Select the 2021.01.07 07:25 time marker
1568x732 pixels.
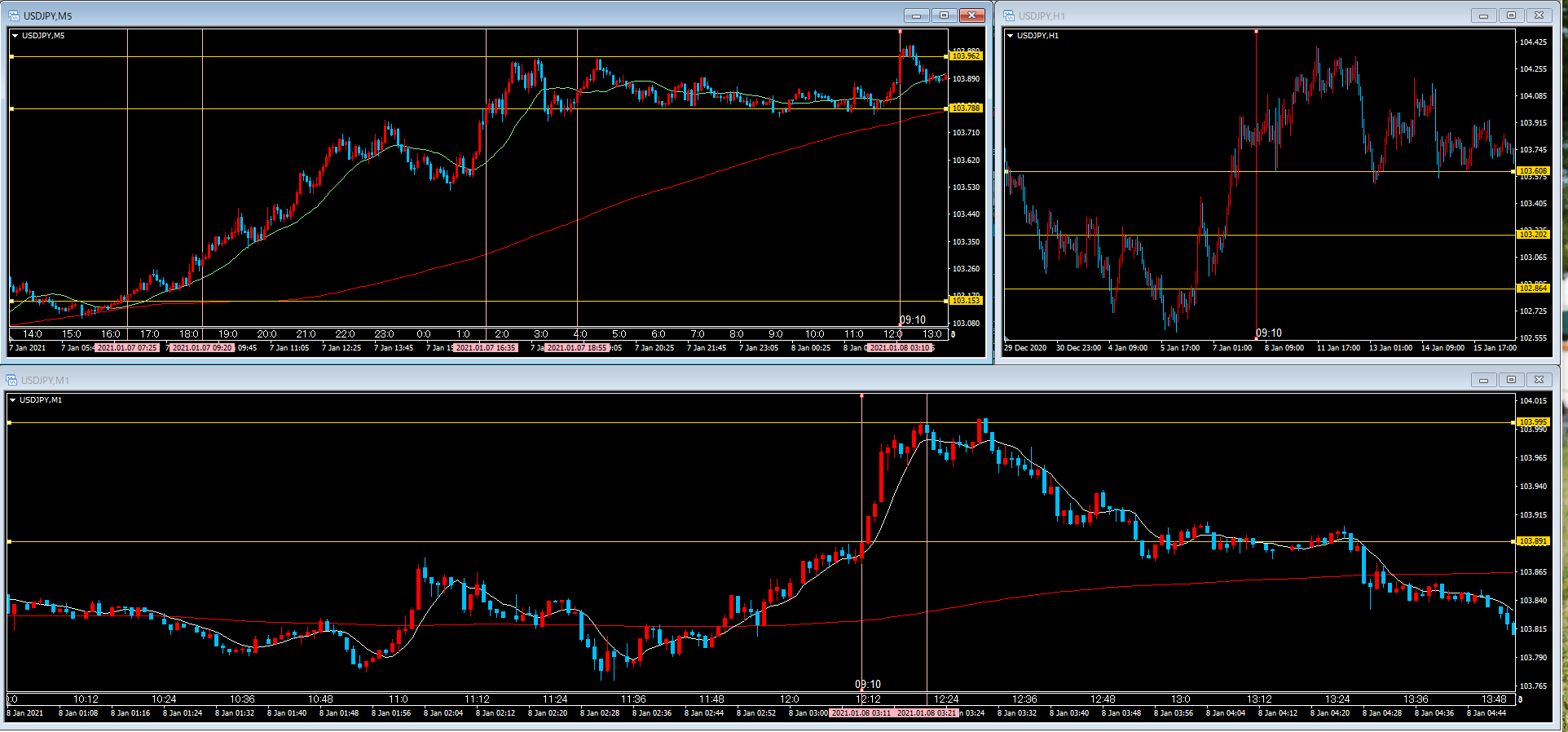click(127, 348)
